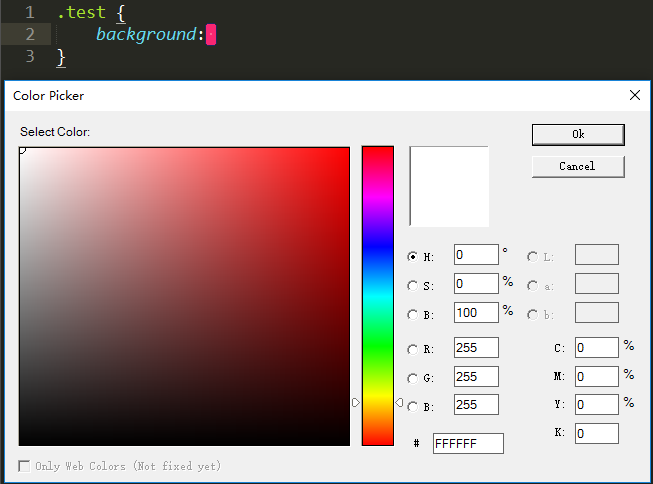Close the Color Picker dialog
The image size is (653, 484).
pos(634,95)
